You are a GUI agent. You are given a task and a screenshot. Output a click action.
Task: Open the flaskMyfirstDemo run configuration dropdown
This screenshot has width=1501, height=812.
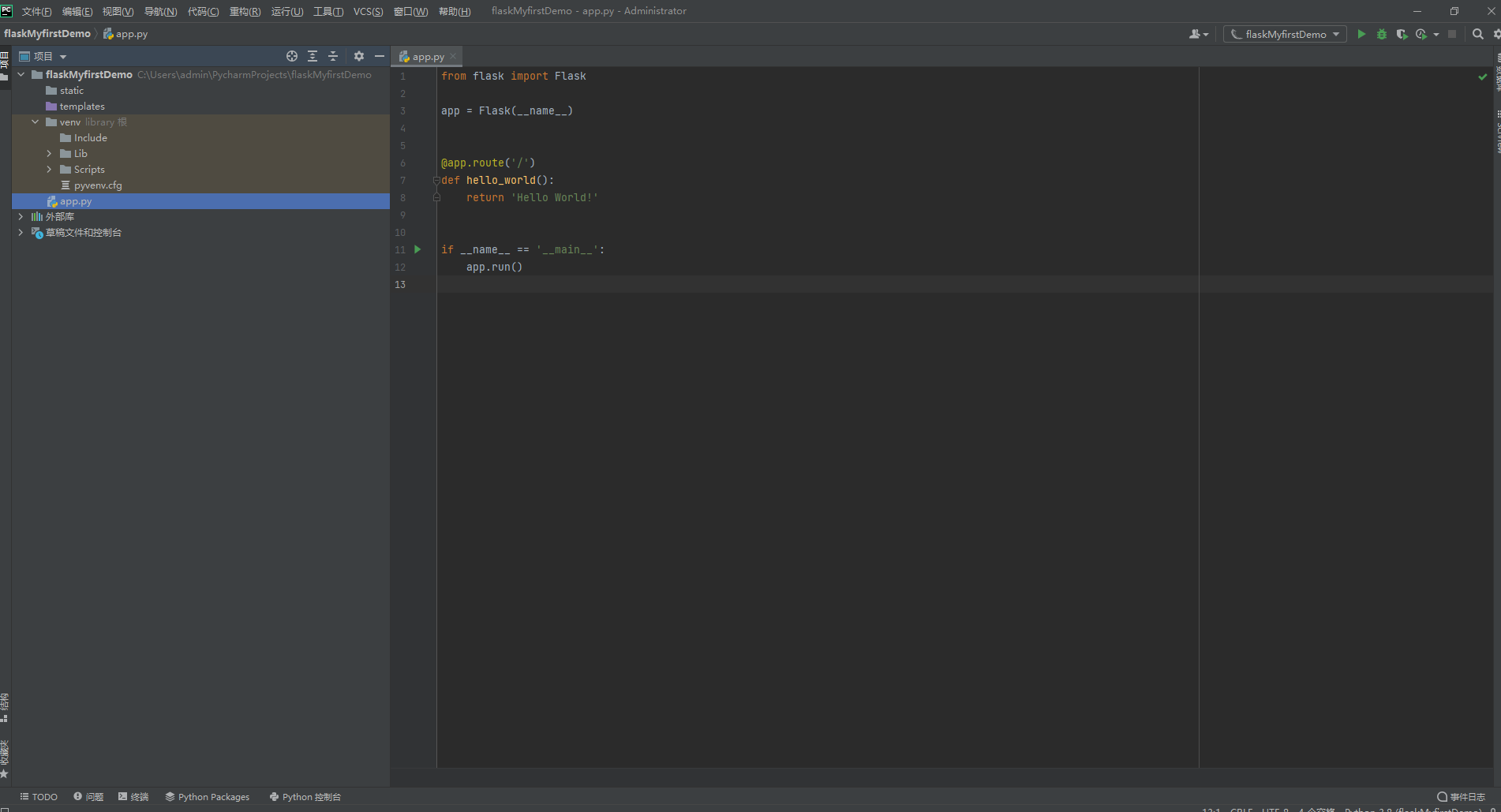coord(1285,34)
